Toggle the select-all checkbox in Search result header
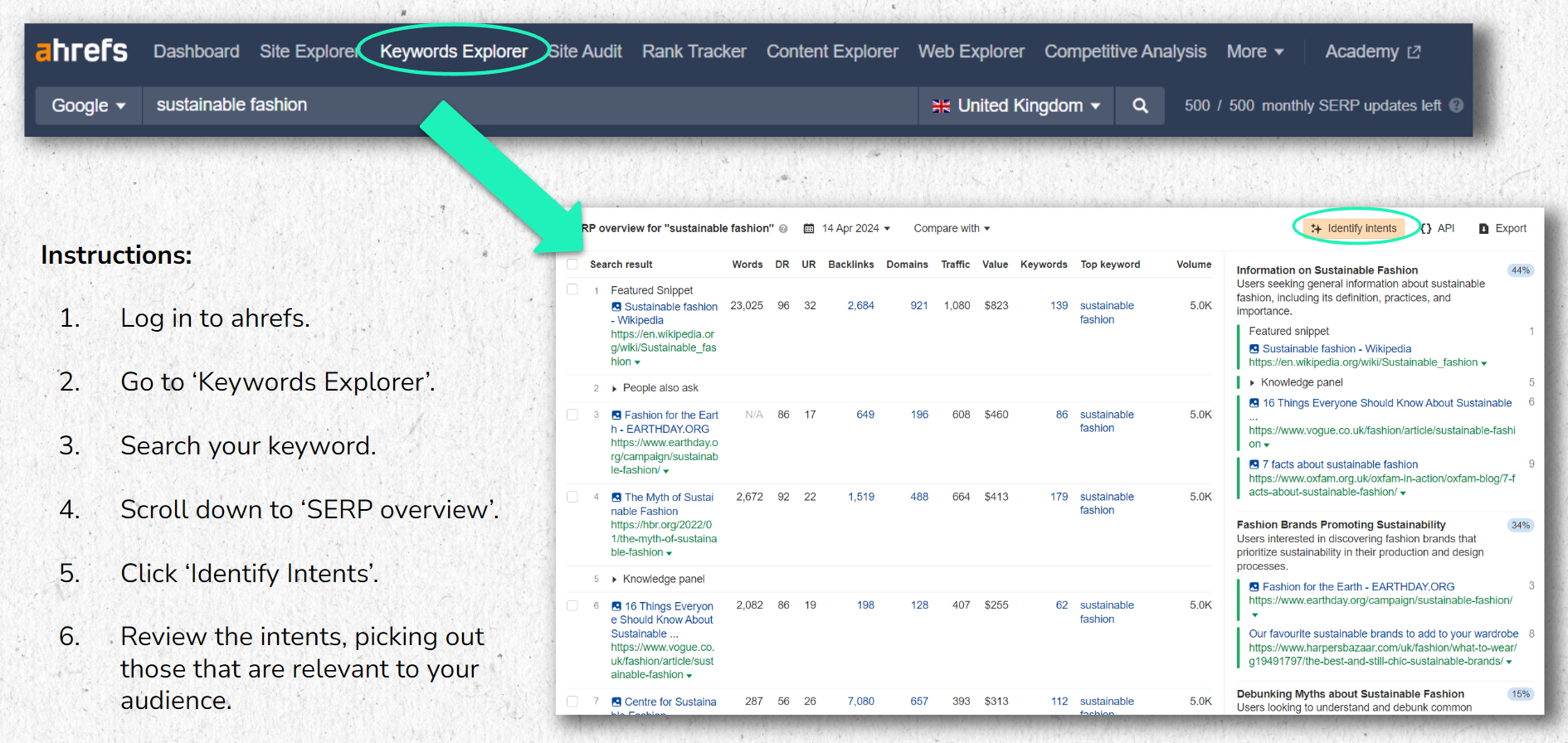Screen dimensions: 1568x743 point(572,265)
